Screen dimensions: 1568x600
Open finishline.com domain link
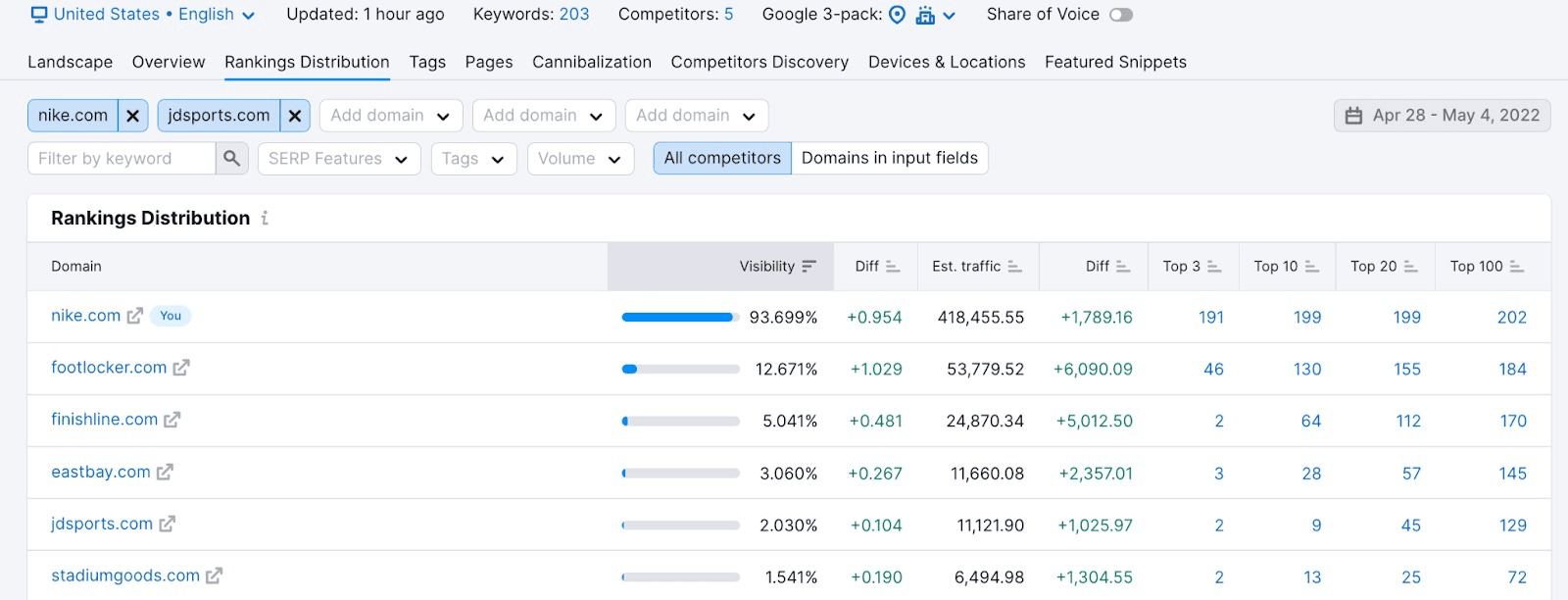(105, 420)
